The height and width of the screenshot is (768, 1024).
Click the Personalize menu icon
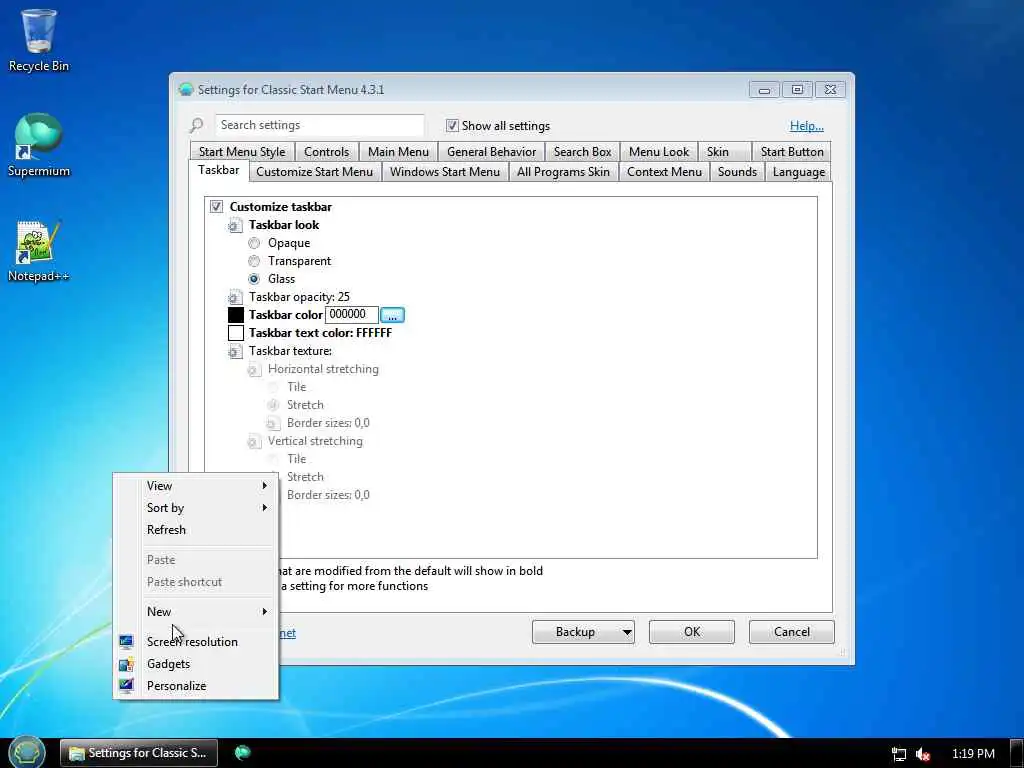126,686
